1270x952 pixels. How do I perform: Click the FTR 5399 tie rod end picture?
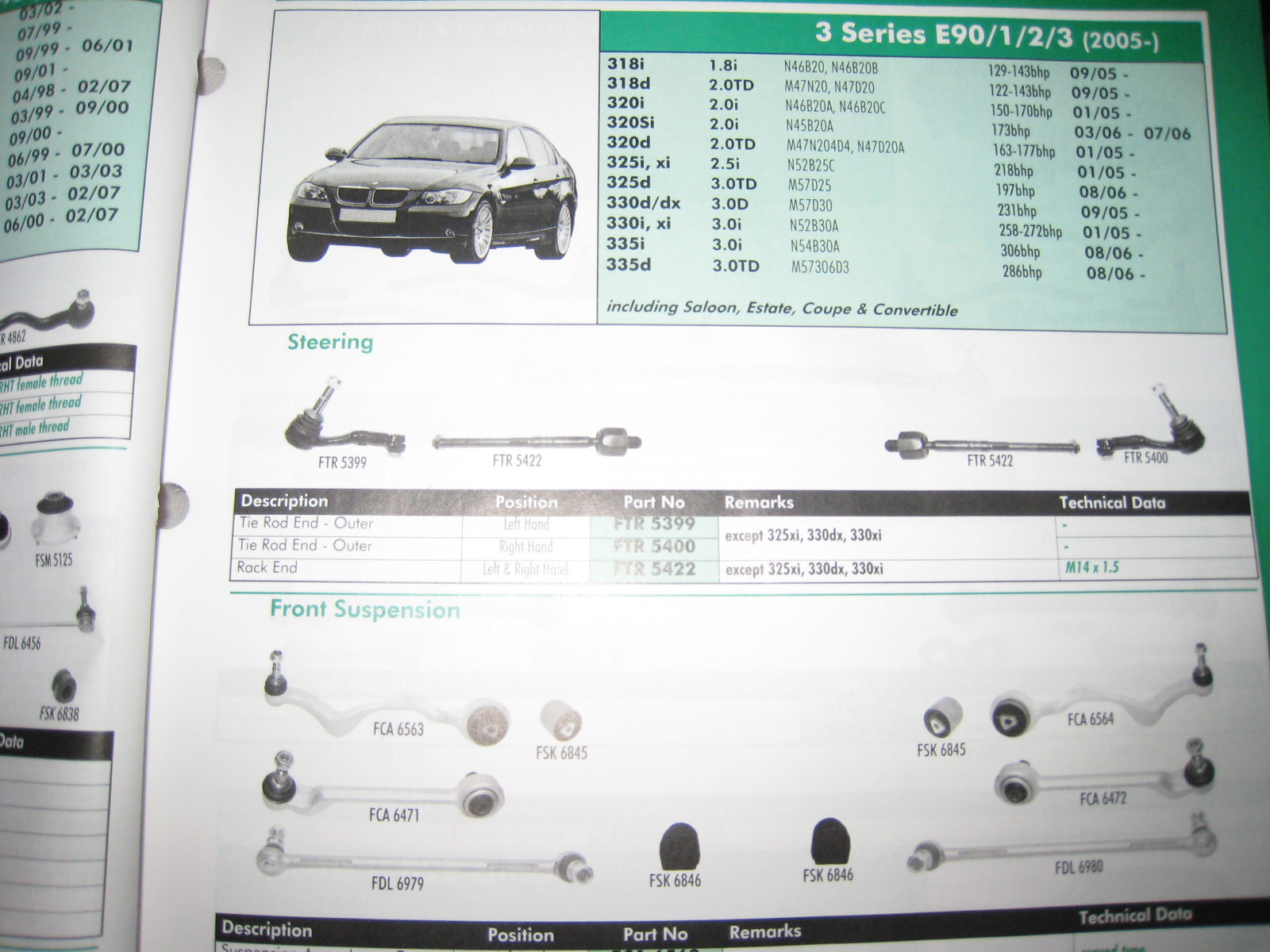tap(344, 417)
